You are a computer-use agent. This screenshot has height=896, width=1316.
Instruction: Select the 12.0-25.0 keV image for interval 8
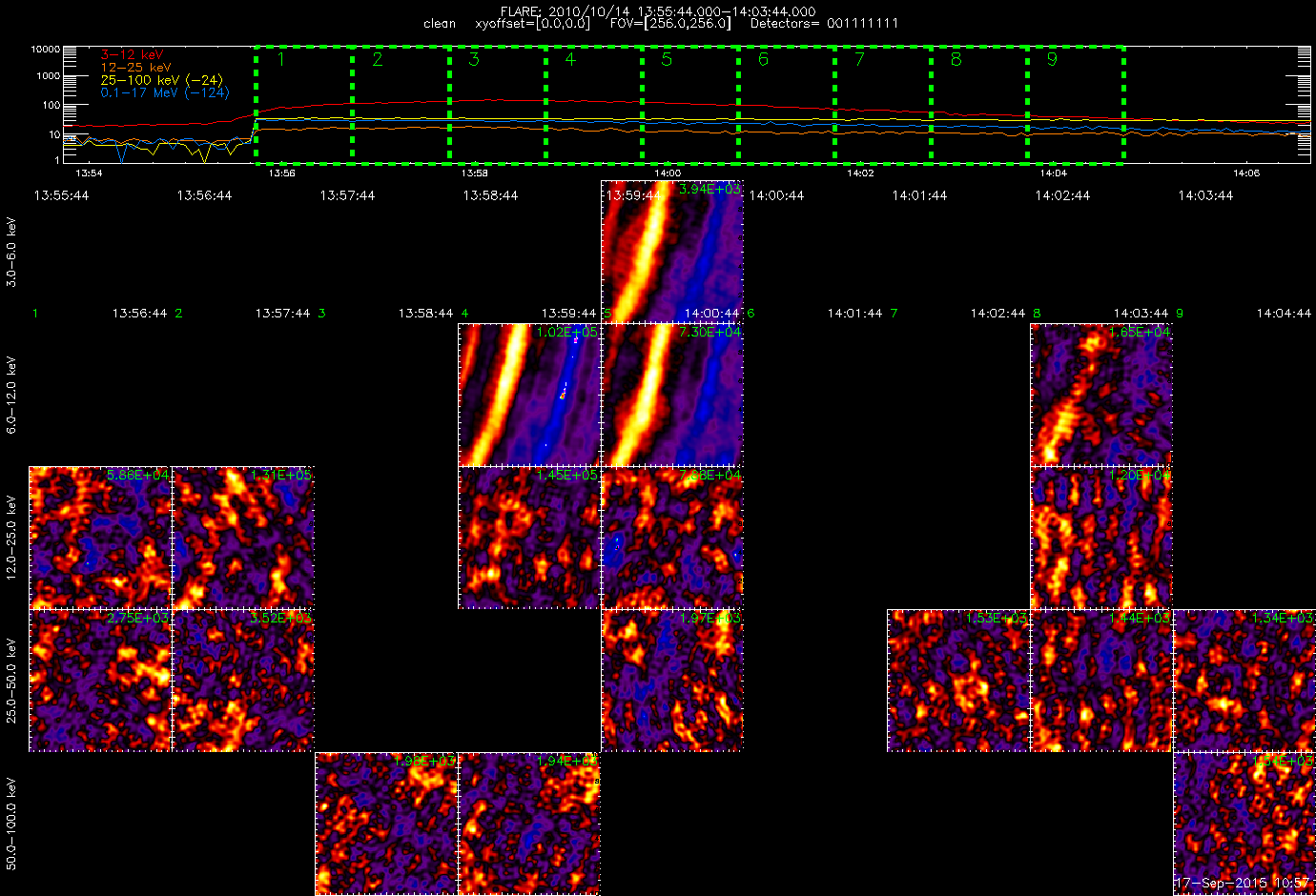1101,538
